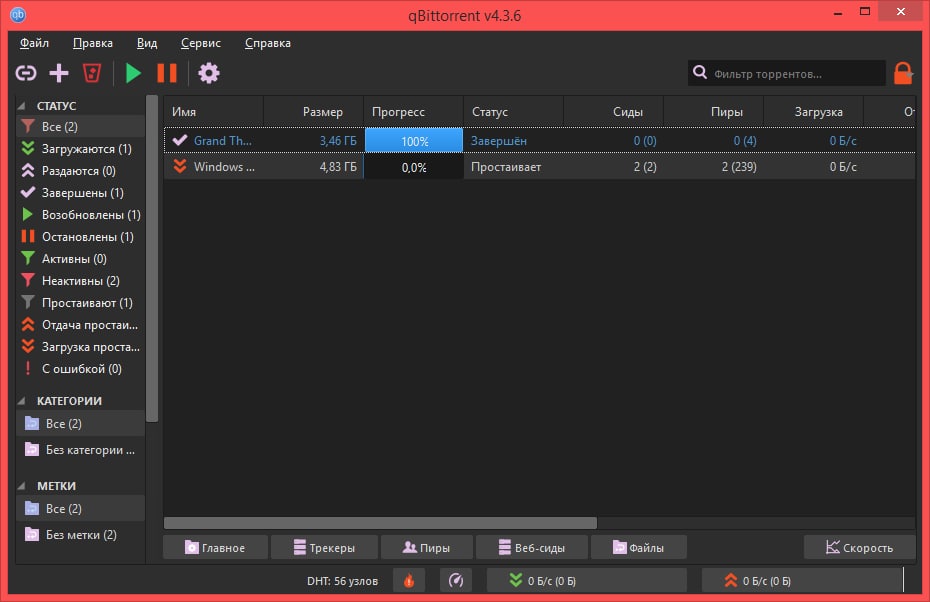930x602 pixels.
Task: Switch to the Файлы tab
Action: (x=639, y=547)
